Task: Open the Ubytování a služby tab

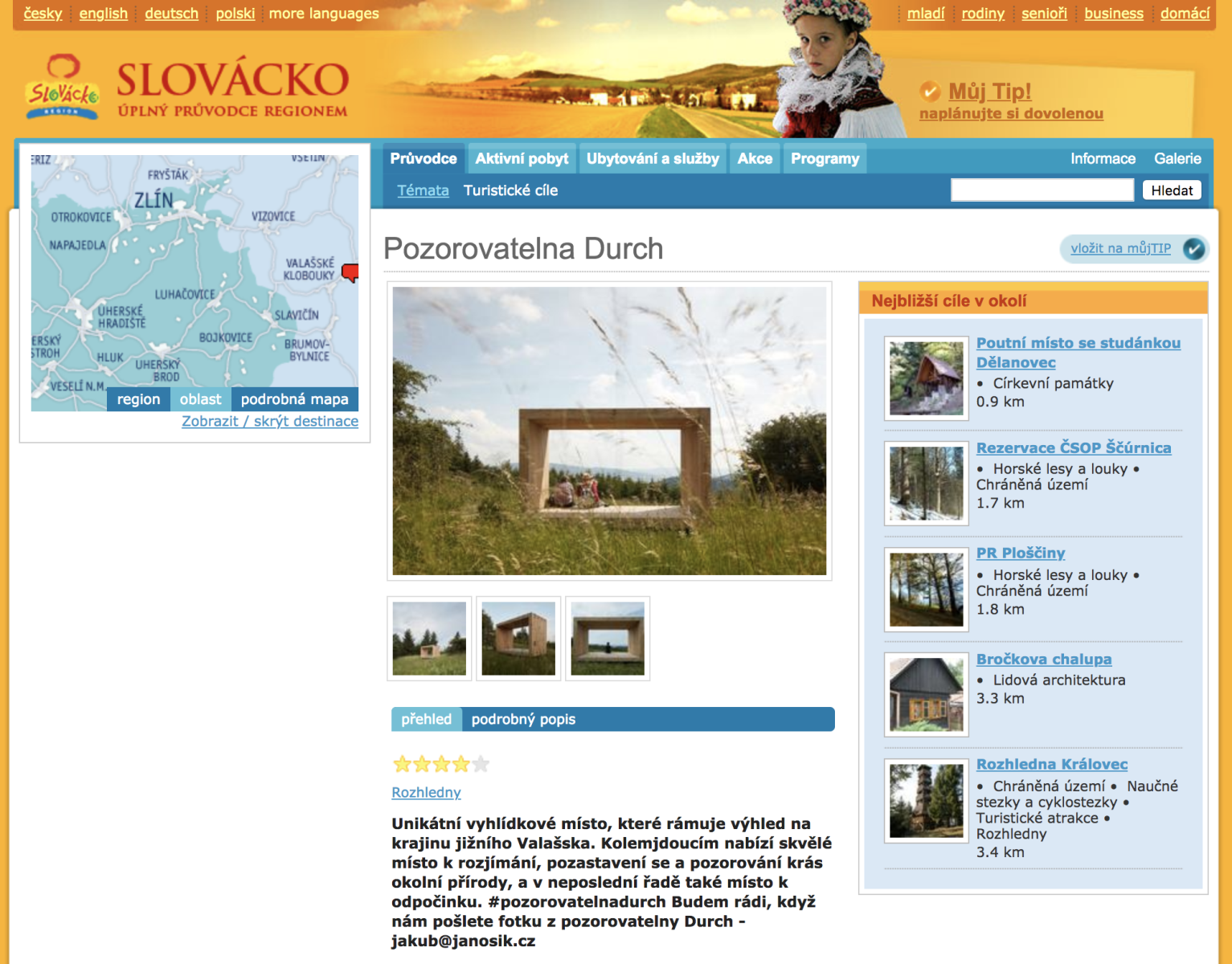Action: pos(653,159)
